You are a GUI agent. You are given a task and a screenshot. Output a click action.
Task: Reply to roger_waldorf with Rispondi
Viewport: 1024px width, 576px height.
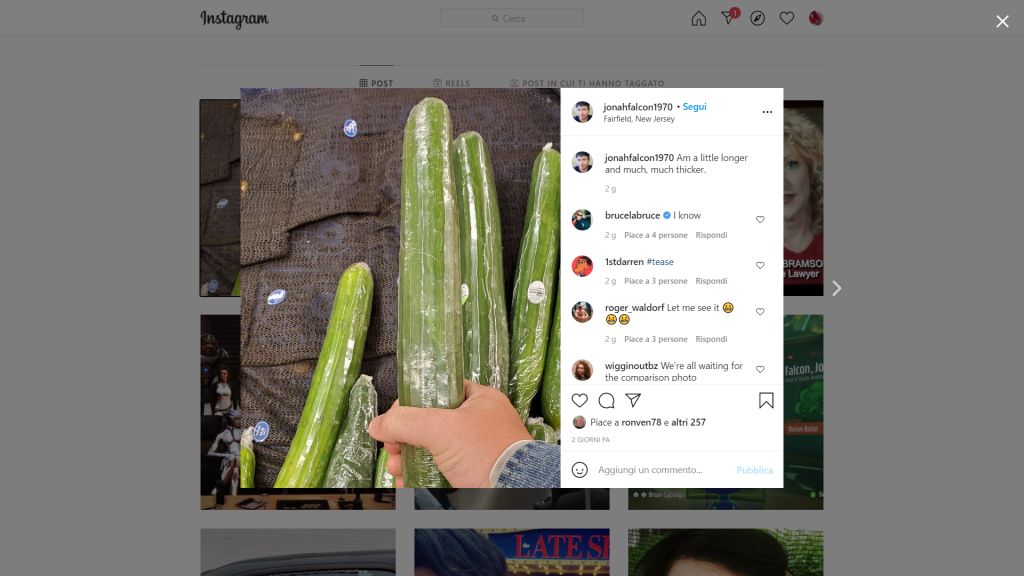tap(711, 339)
